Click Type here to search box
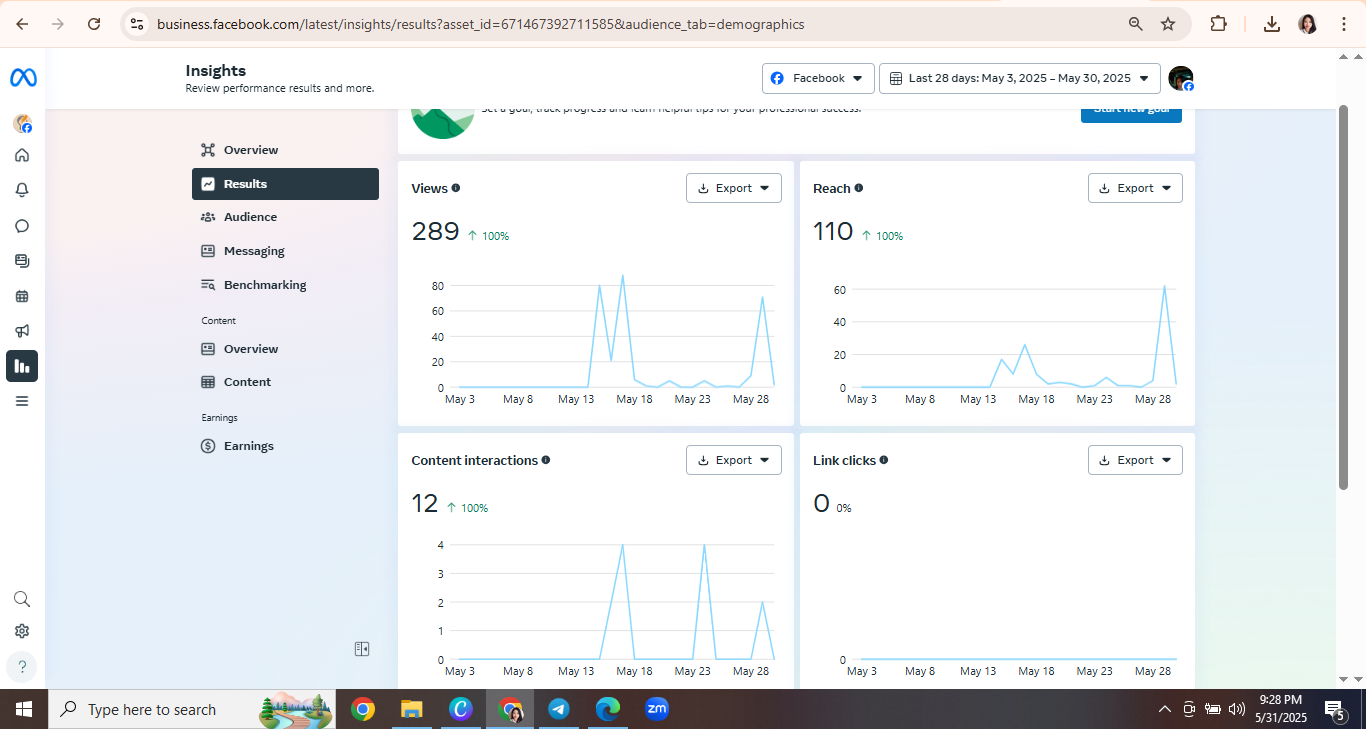This screenshot has height=729, width=1366. tap(191, 709)
